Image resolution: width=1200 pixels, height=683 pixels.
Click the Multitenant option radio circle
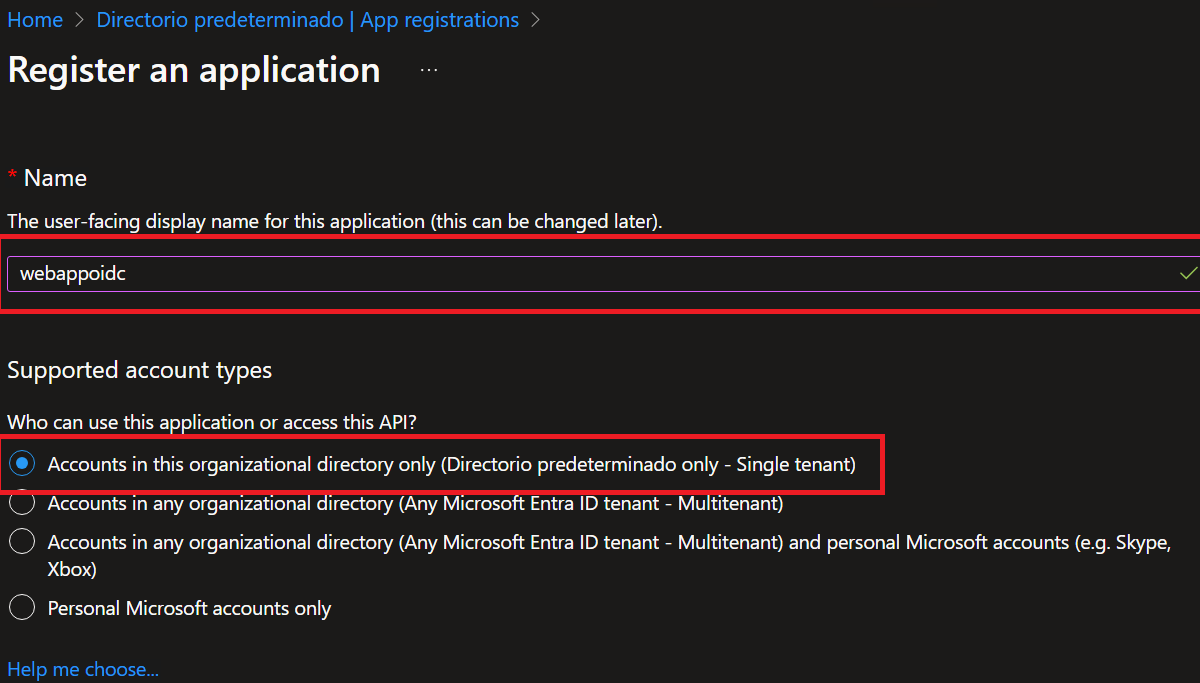tap(22, 503)
